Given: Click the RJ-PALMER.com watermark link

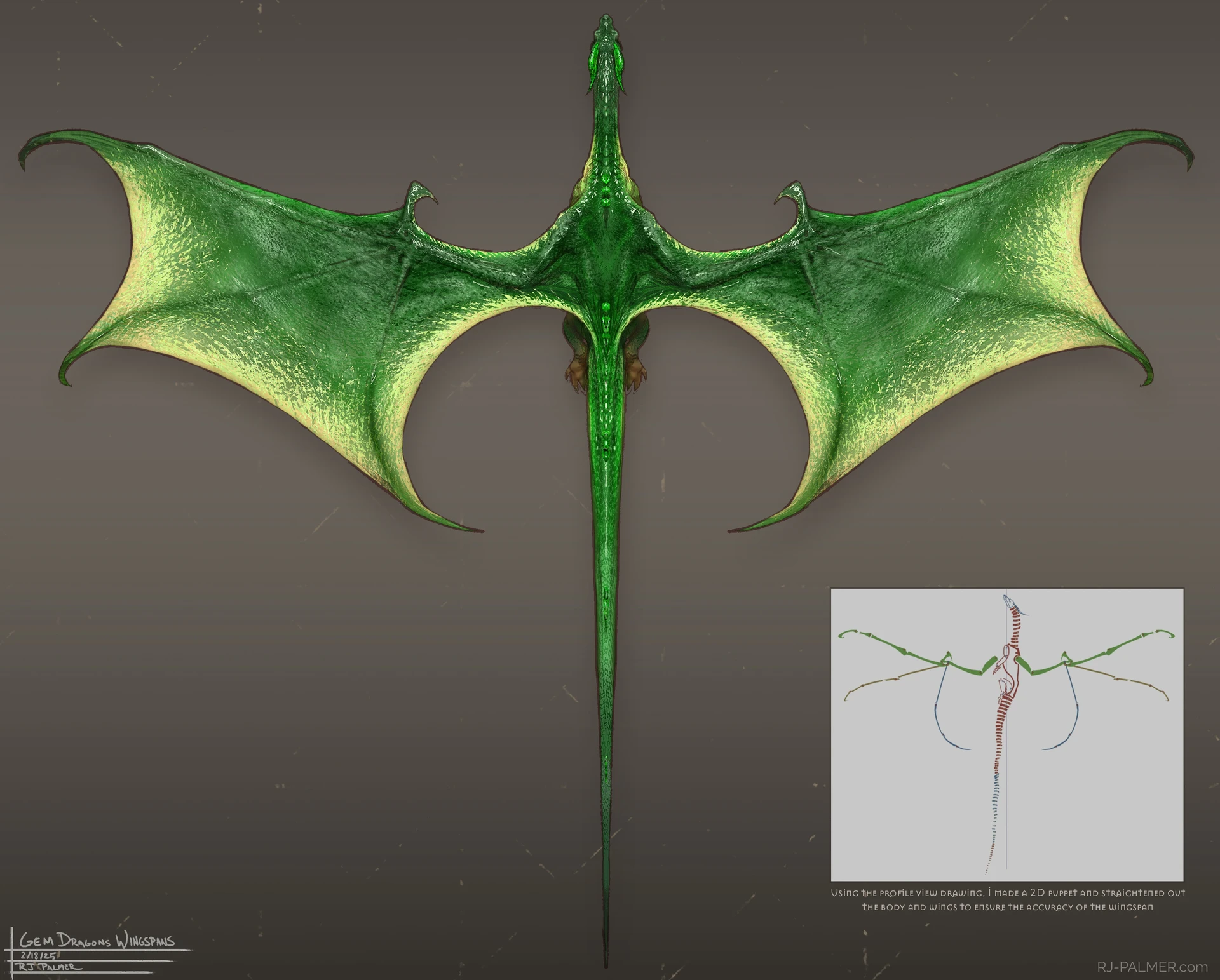Looking at the screenshot, I should 1152,967.
